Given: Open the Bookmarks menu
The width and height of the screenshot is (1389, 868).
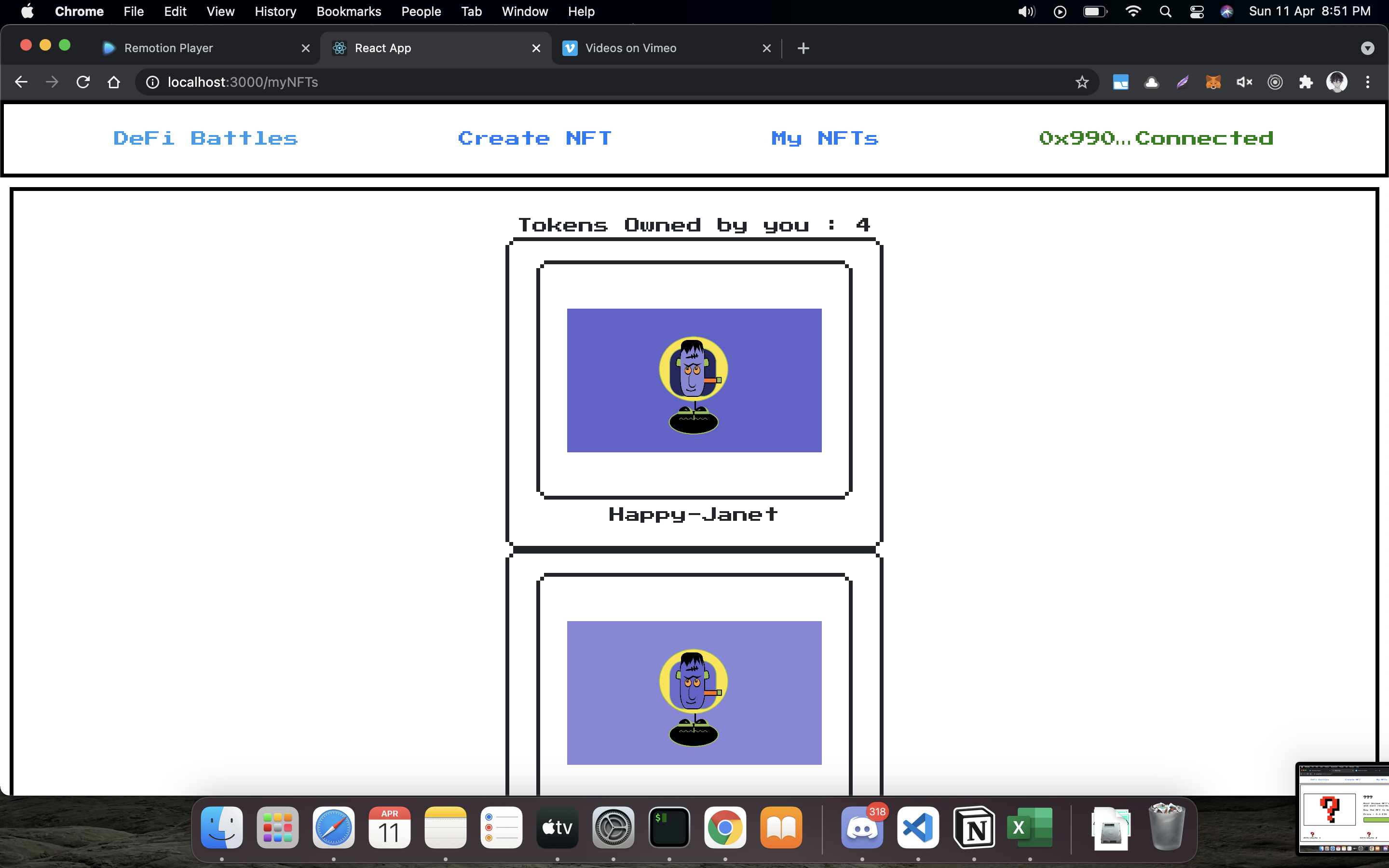Looking at the screenshot, I should point(348,12).
